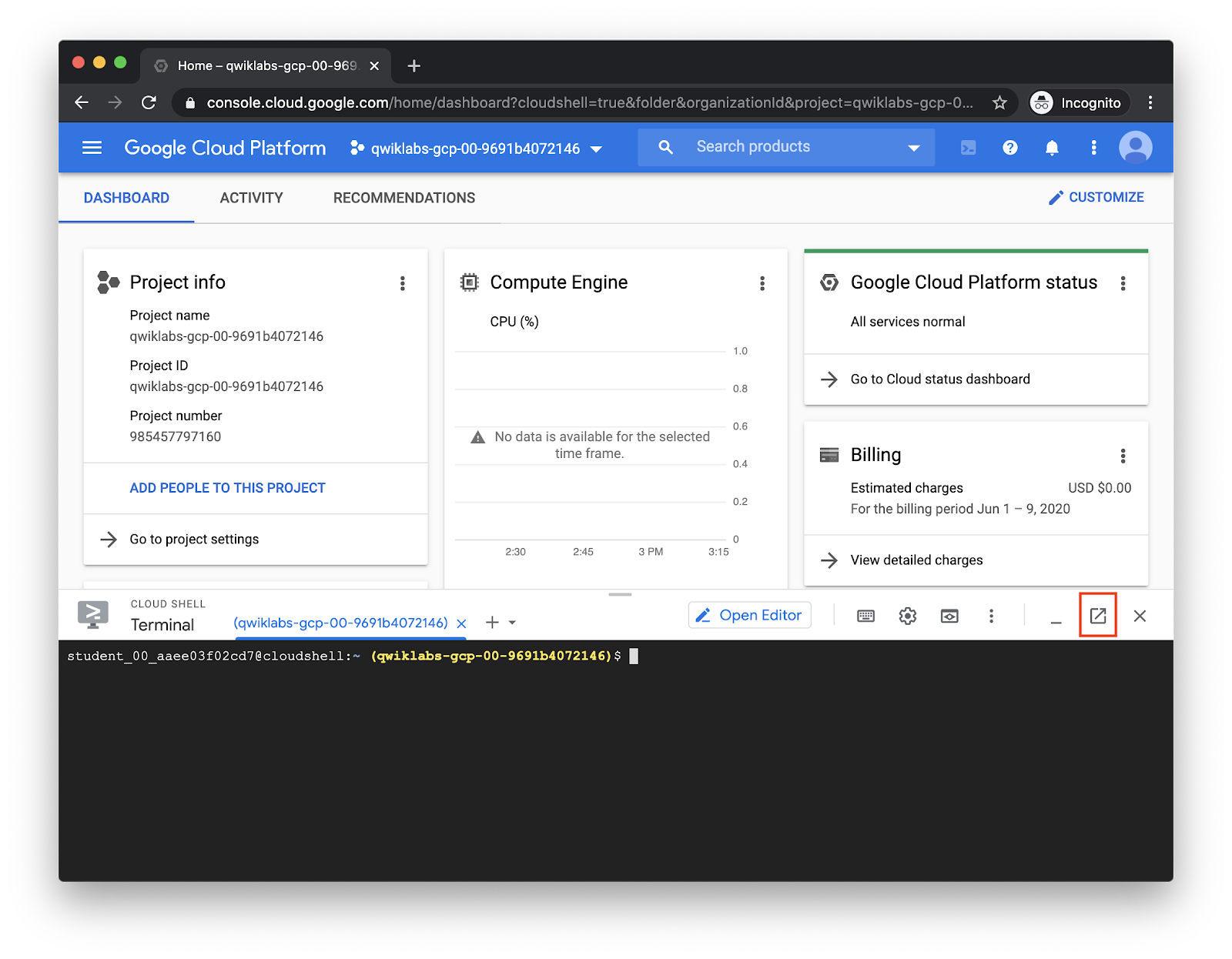Expand the search products dropdown arrow
The image size is (1232, 959).
[914, 148]
